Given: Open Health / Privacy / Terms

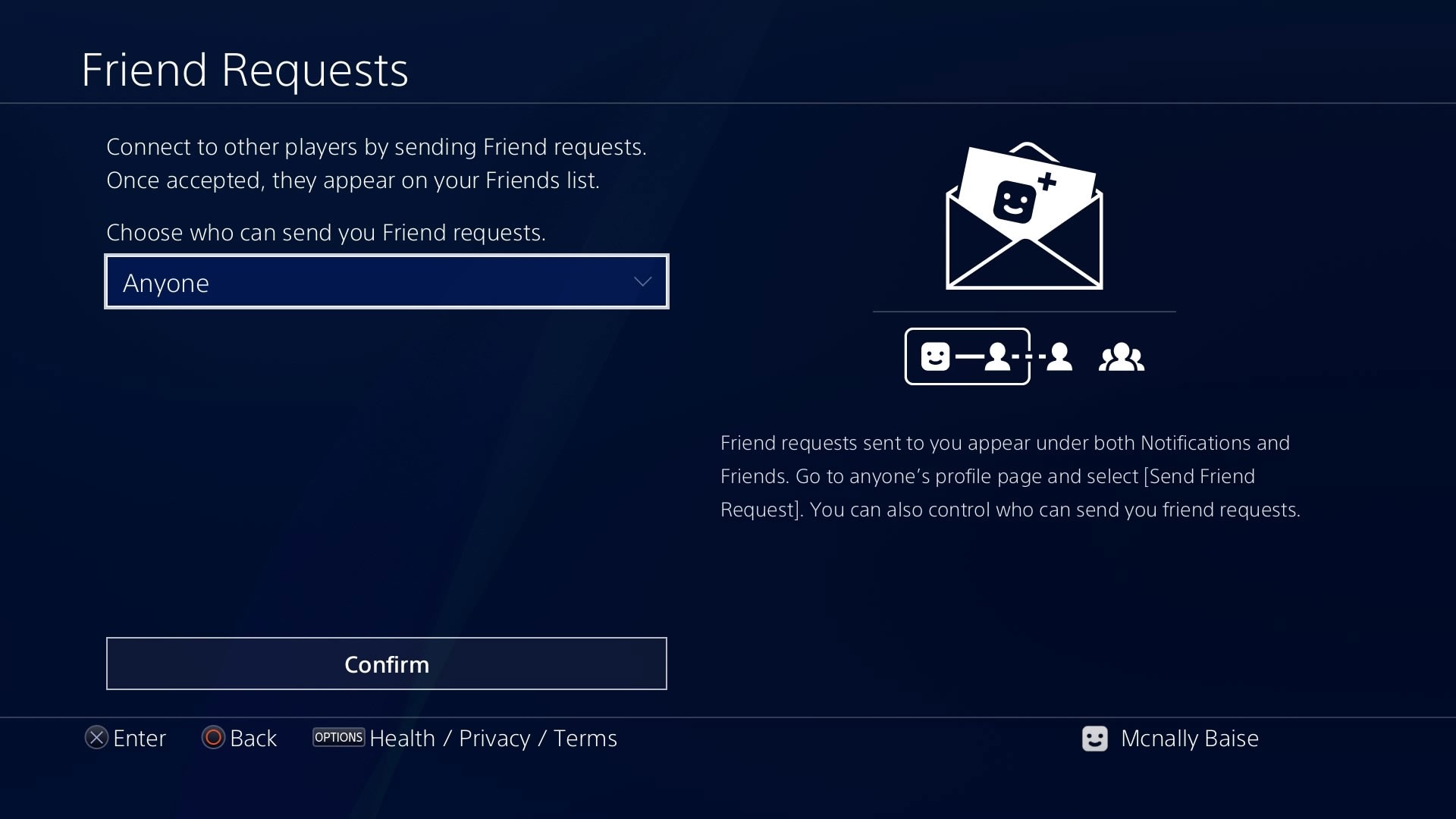Looking at the screenshot, I should click(493, 738).
